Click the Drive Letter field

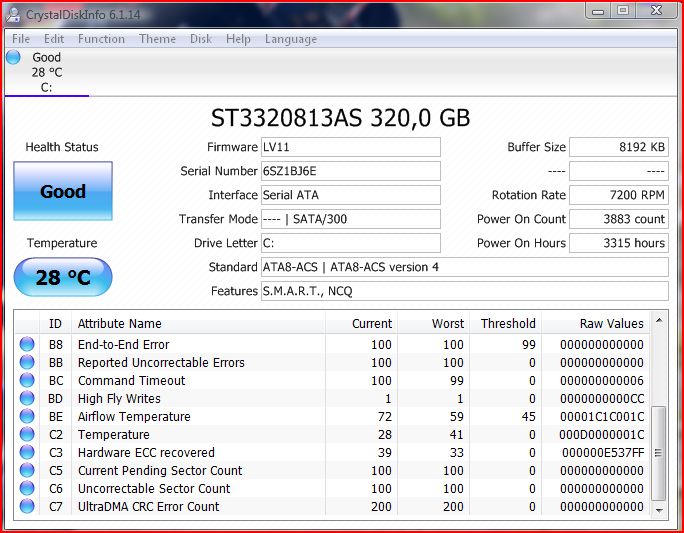pyautogui.click(x=351, y=243)
